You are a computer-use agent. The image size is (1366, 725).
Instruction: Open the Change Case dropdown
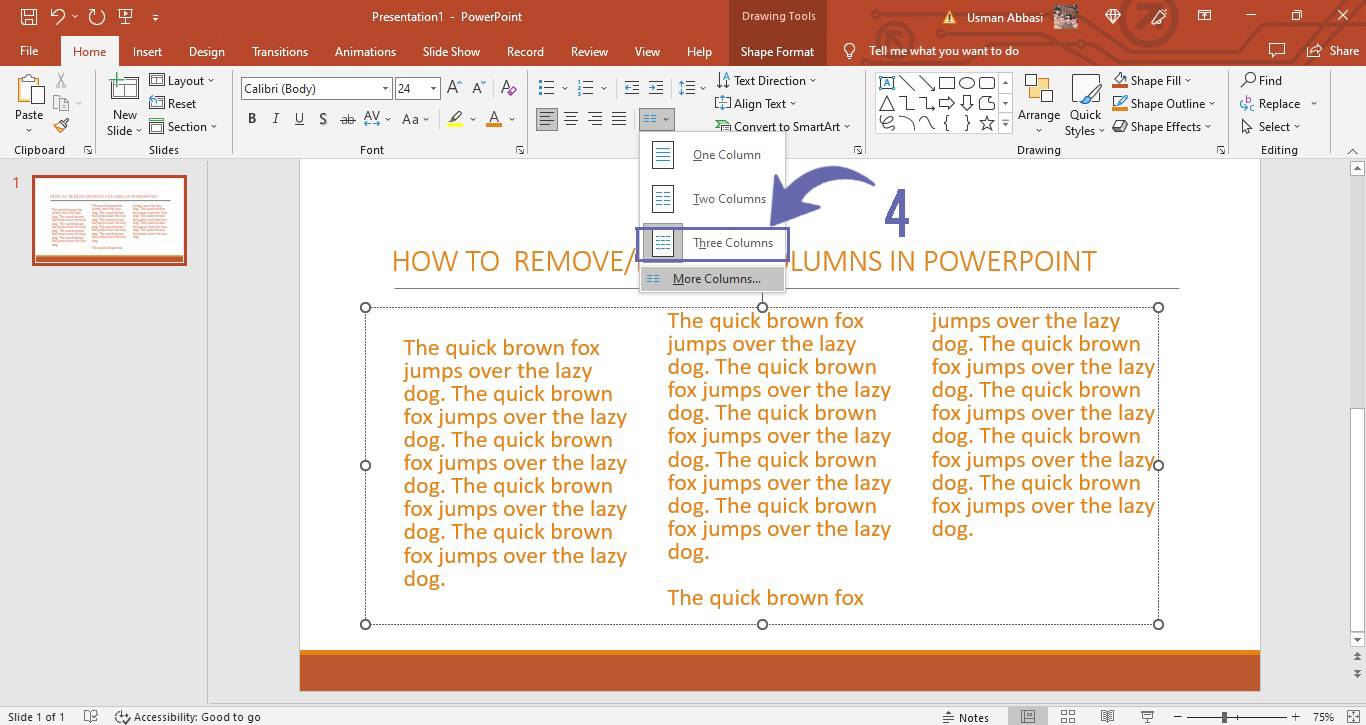pyautogui.click(x=415, y=119)
